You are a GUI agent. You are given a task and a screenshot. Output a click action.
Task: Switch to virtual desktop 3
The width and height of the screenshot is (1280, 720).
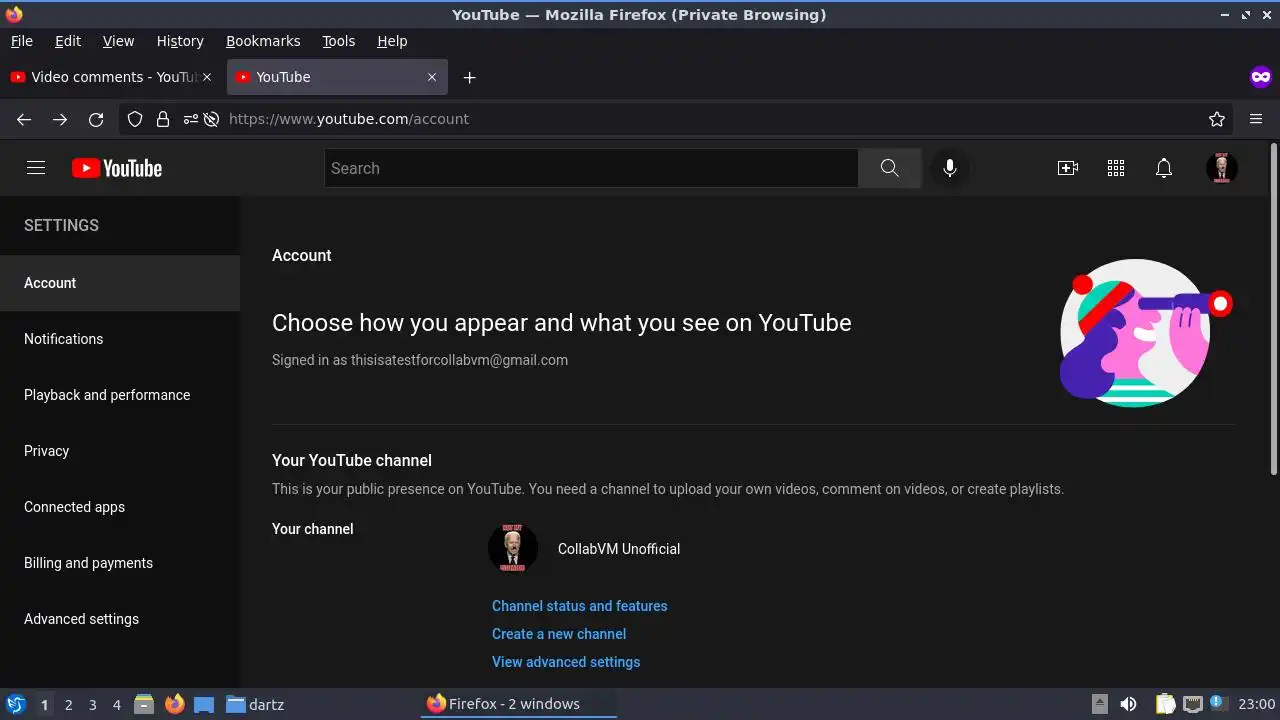tap(92, 705)
